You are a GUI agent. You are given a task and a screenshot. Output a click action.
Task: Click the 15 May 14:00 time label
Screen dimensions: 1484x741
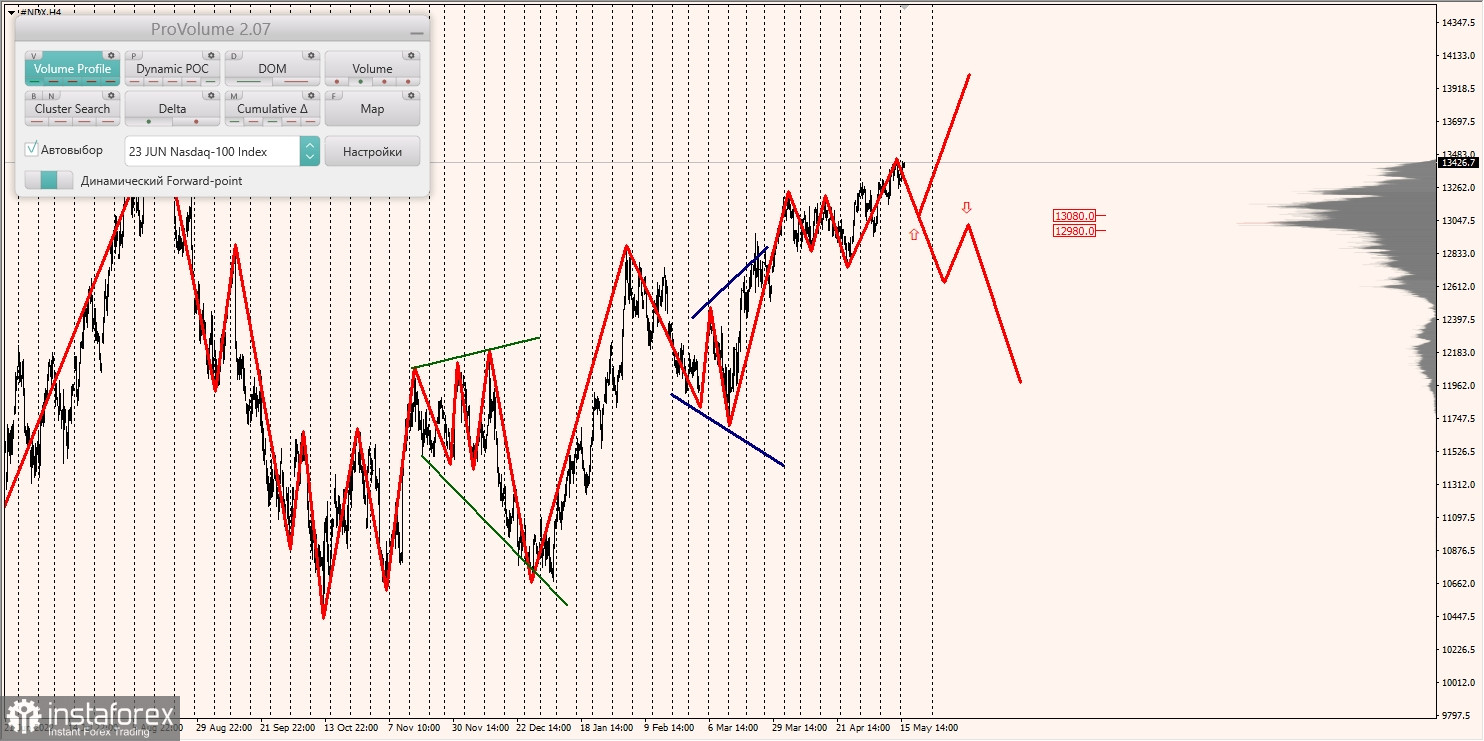pos(929,728)
